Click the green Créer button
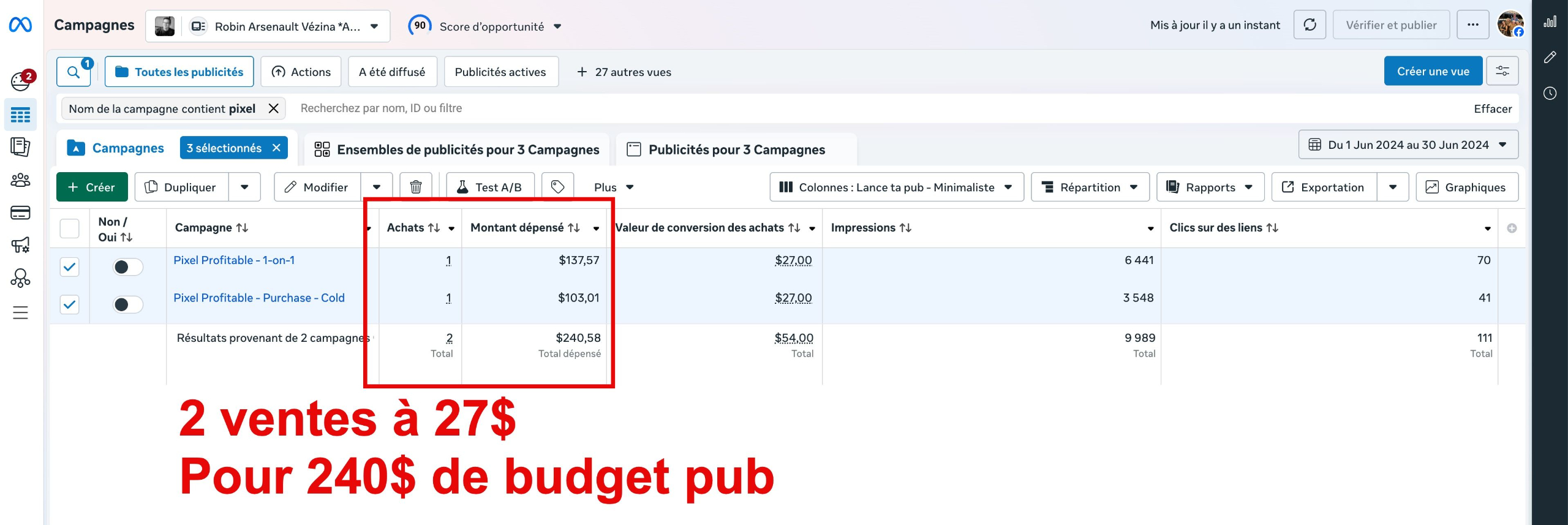The height and width of the screenshot is (525, 1568). click(x=92, y=187)
